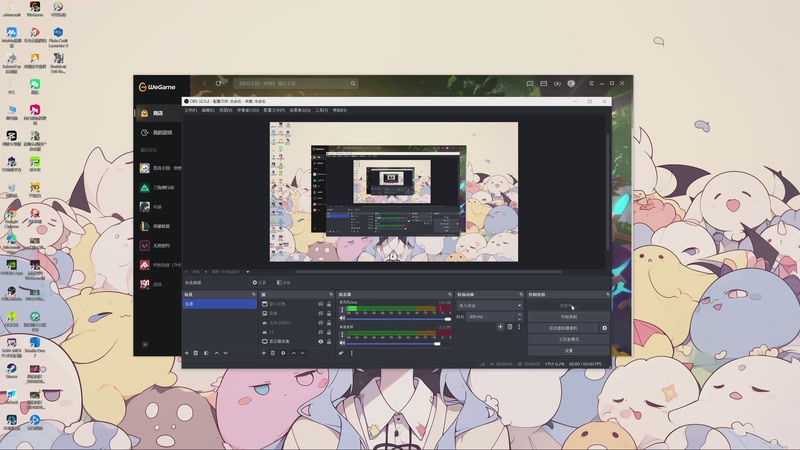
Task: Hide the 显示器采集 source eye icon
Action: click(x=320, y=341)
